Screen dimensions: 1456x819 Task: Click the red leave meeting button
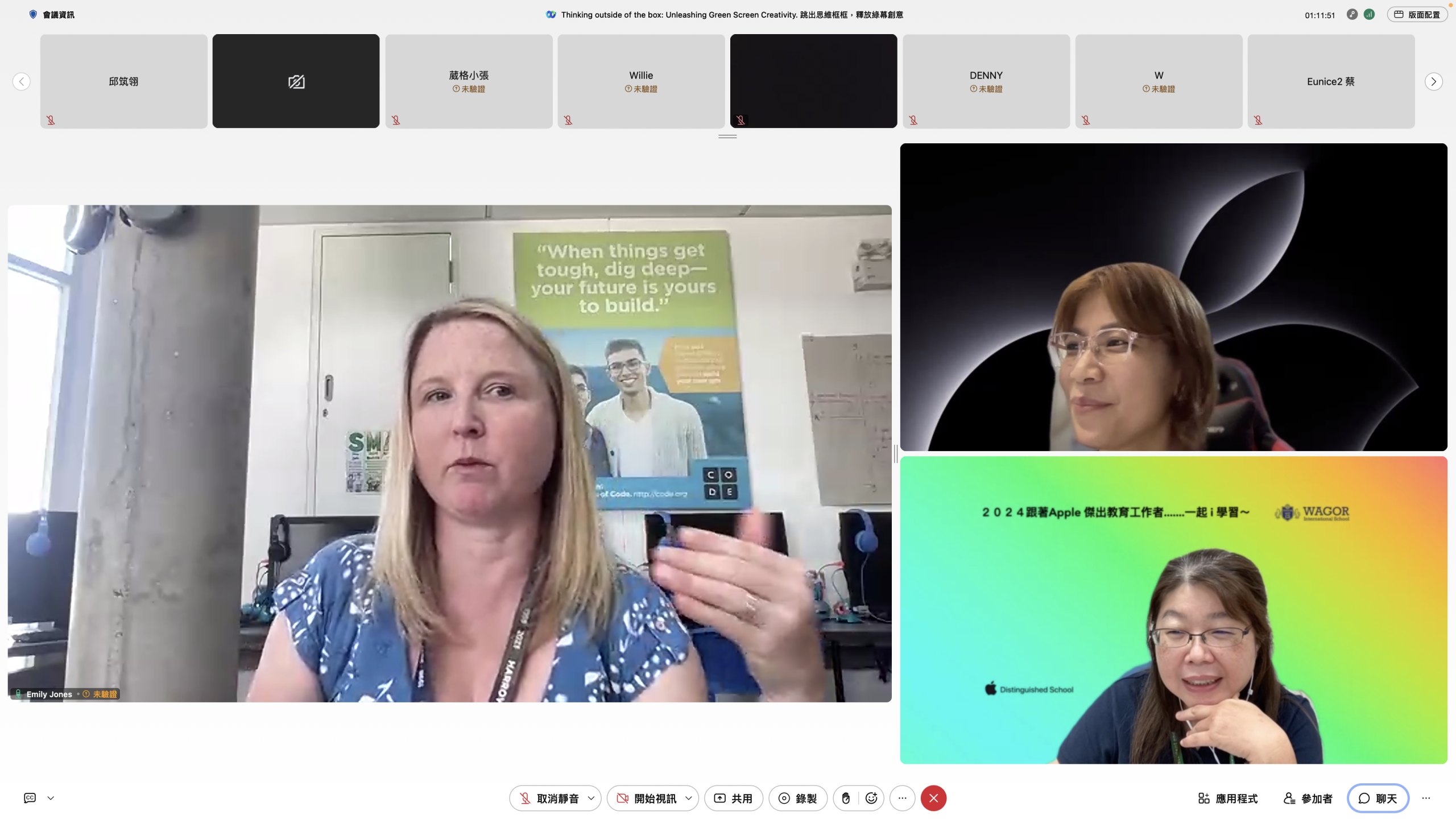(x=933, y=798)
